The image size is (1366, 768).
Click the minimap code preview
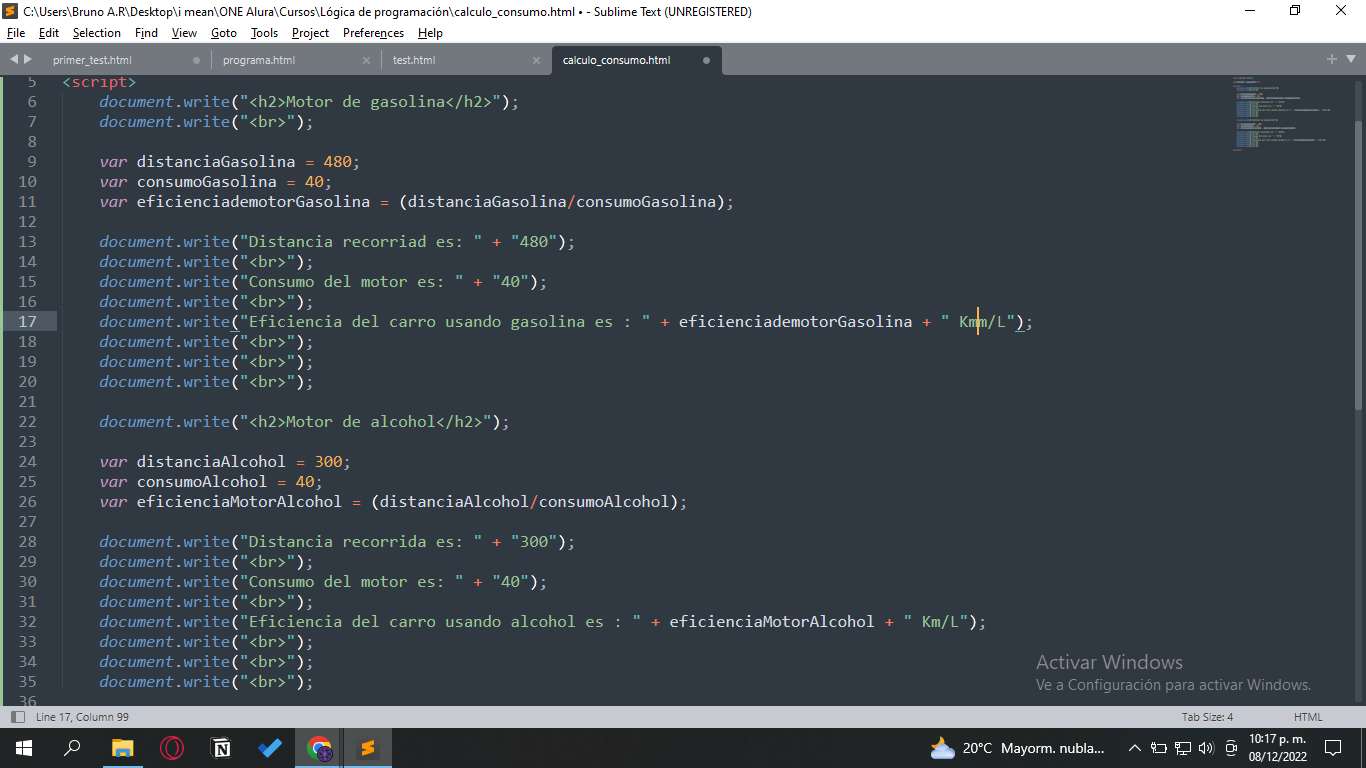pyautogui.click(x=1280, y=112)
